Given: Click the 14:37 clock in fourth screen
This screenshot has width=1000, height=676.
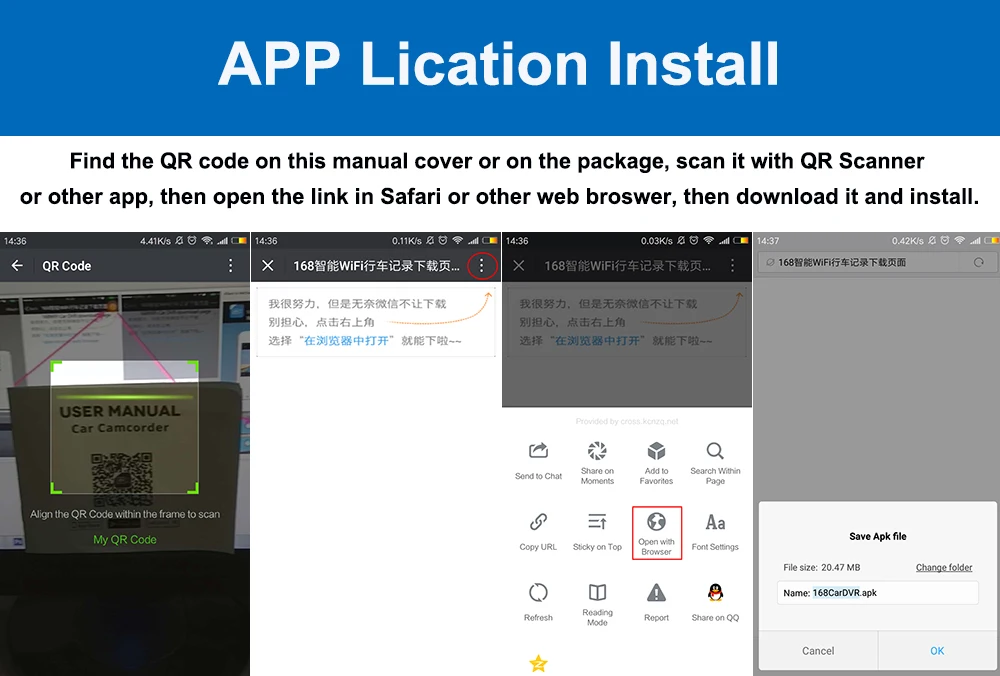Looking at the screenshot, I should point(768,241).
